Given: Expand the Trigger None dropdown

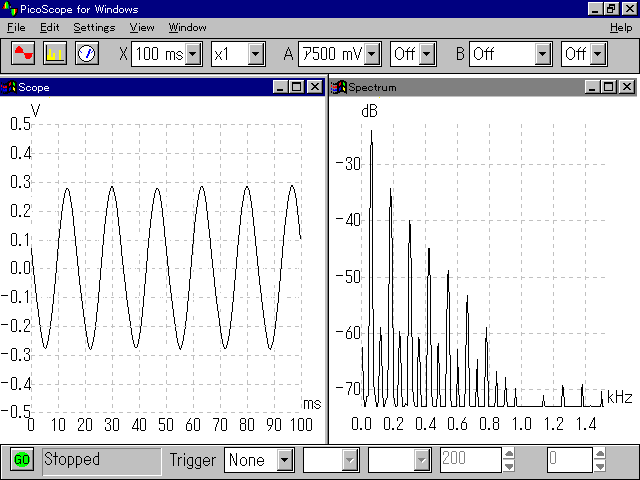Looking at the screenshot, I should coord(285,460).
